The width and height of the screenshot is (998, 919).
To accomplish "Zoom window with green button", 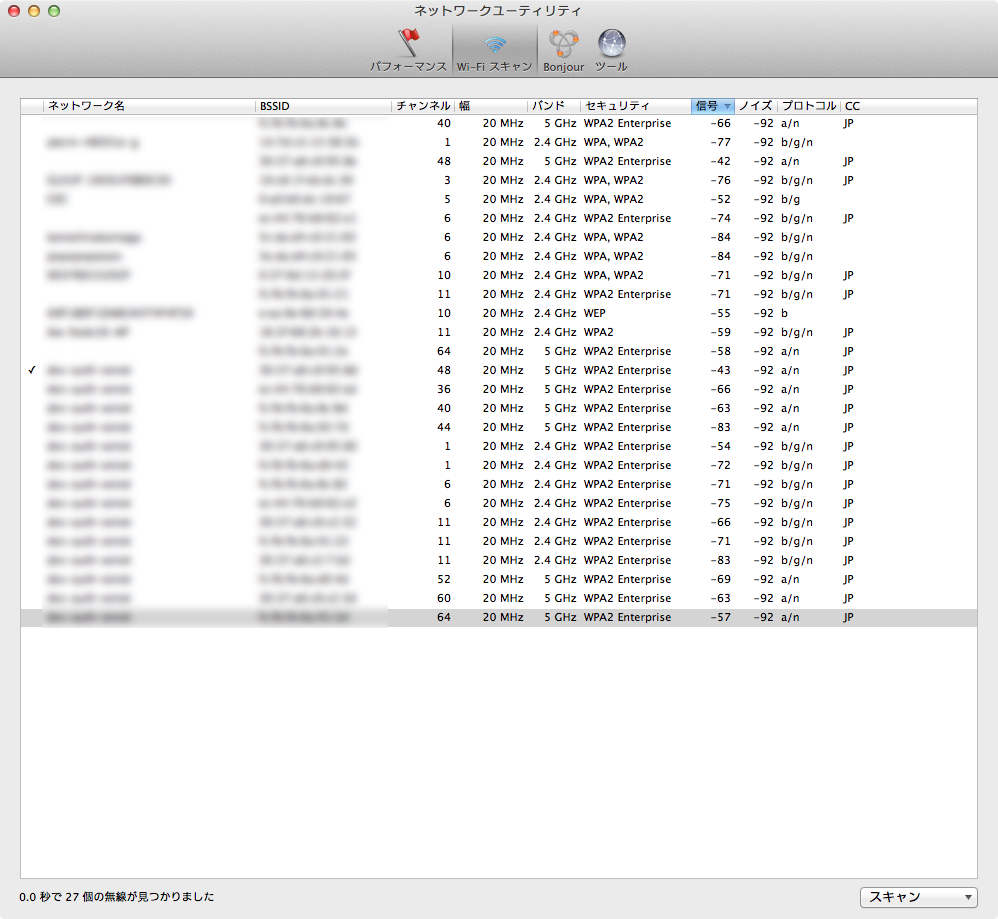I will point(54,10).
